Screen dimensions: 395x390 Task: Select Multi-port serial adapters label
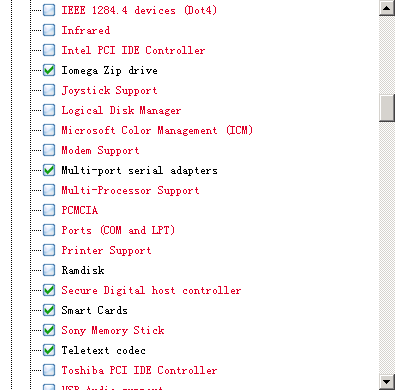[x=140, y=170]
